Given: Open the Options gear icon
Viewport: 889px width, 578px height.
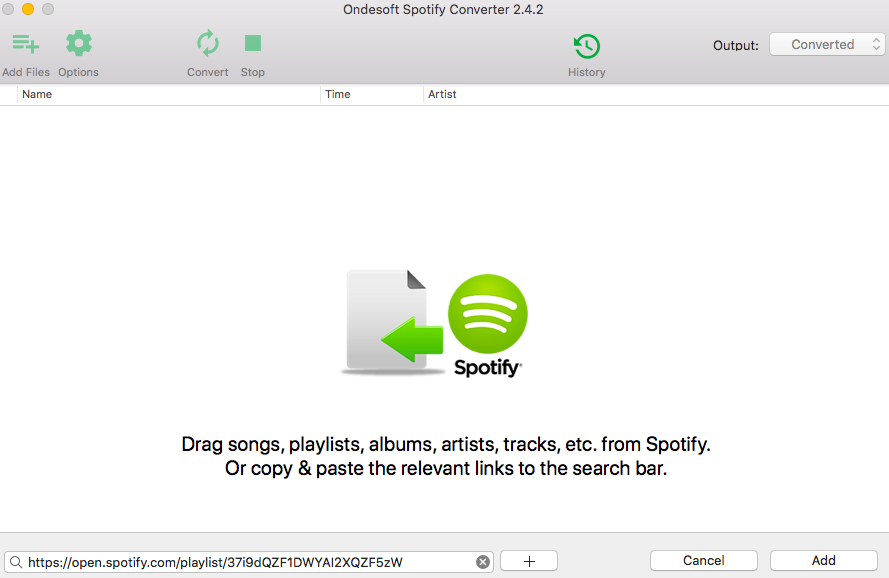Looking at the screenshot, I should [78, 44].
